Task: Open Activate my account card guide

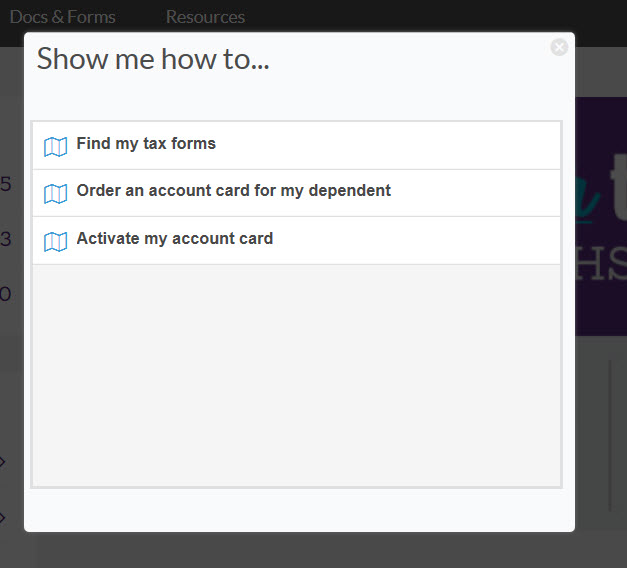Action: (296, 241)
